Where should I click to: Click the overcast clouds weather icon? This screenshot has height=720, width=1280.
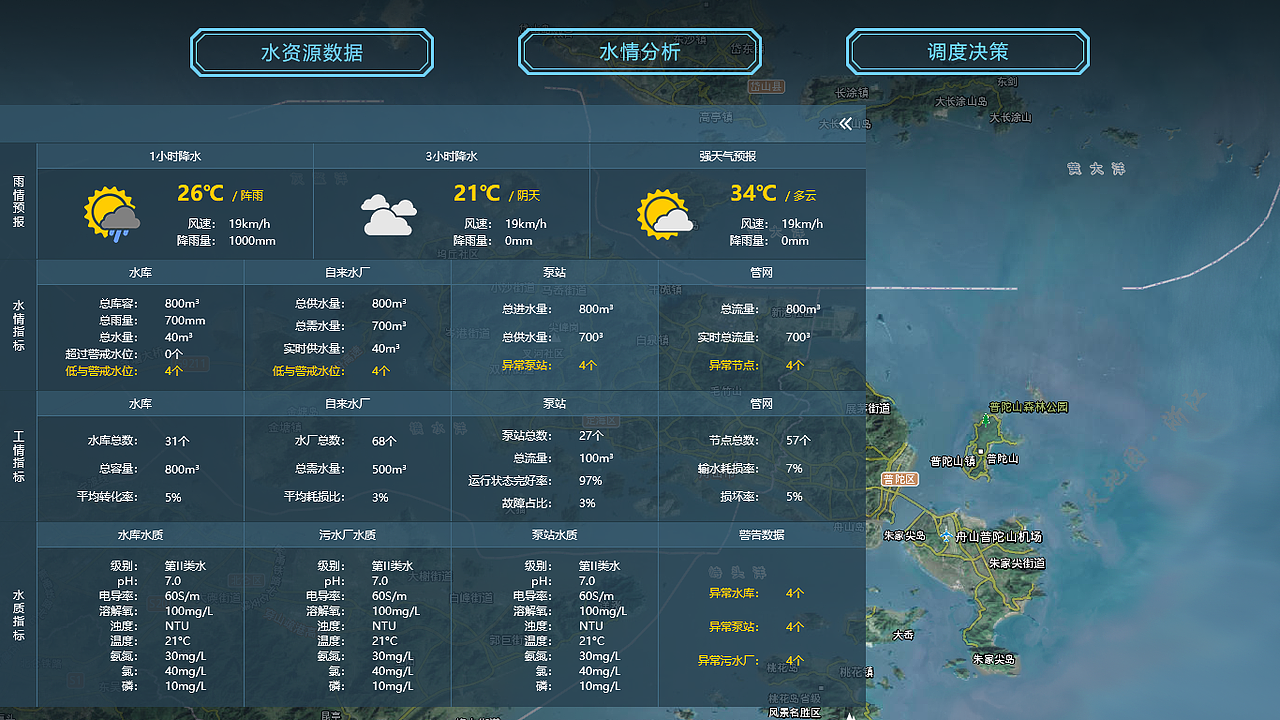tap(388, 215)
